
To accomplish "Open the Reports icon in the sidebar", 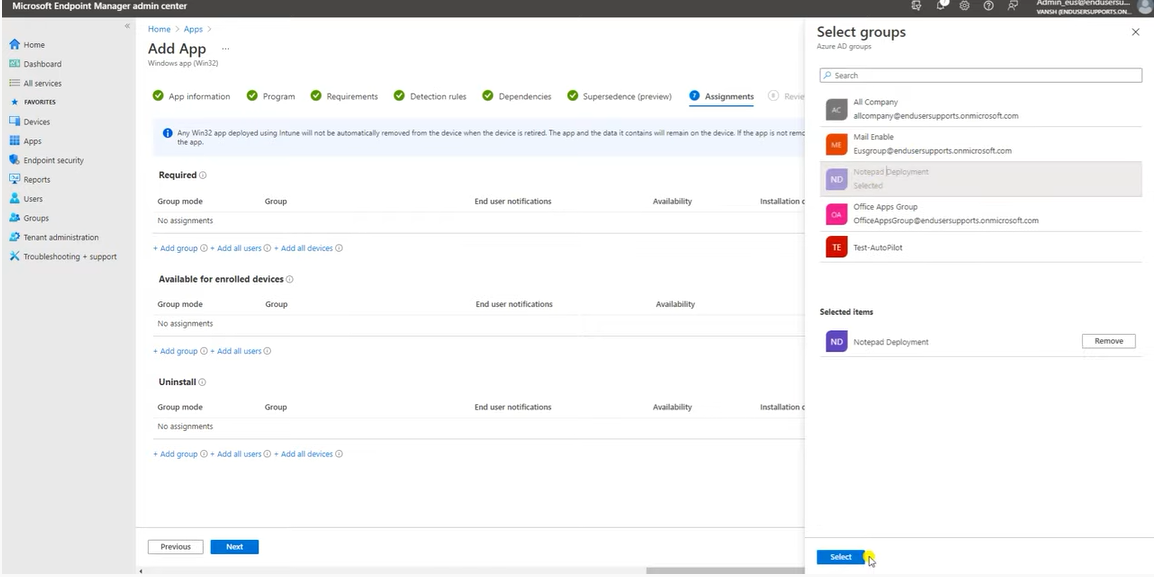I will pyautogui.click(x=15, y=179).
